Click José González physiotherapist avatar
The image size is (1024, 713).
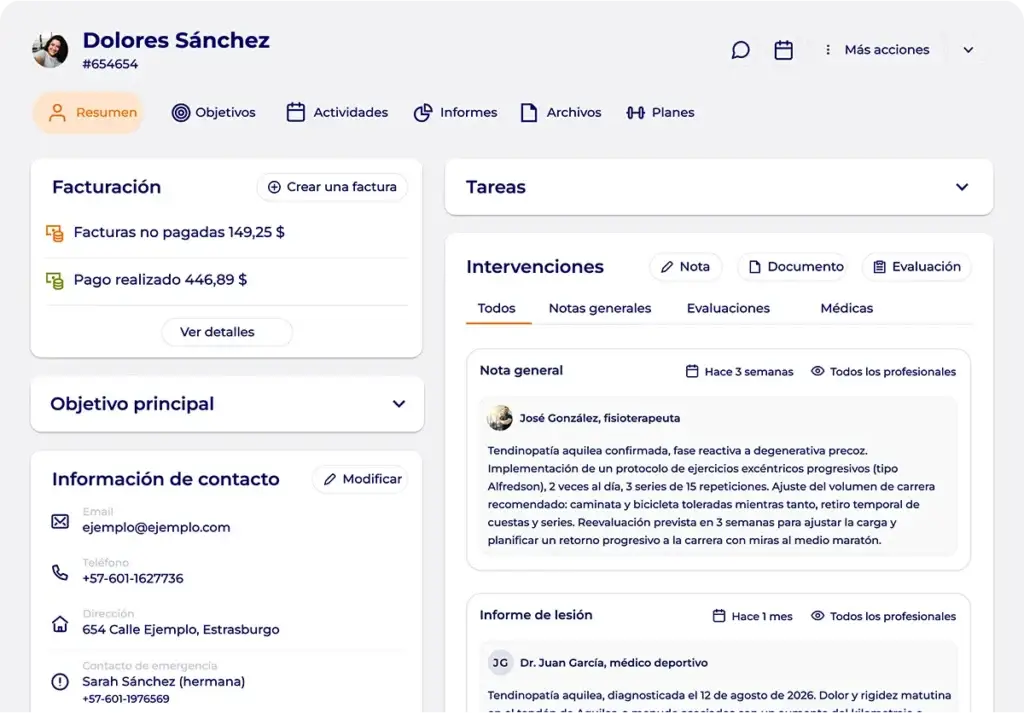500,418
